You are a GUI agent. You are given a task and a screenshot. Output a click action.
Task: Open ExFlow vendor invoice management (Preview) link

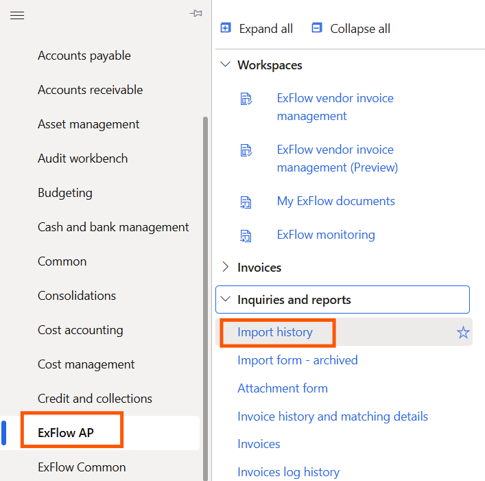coord(337,158)
